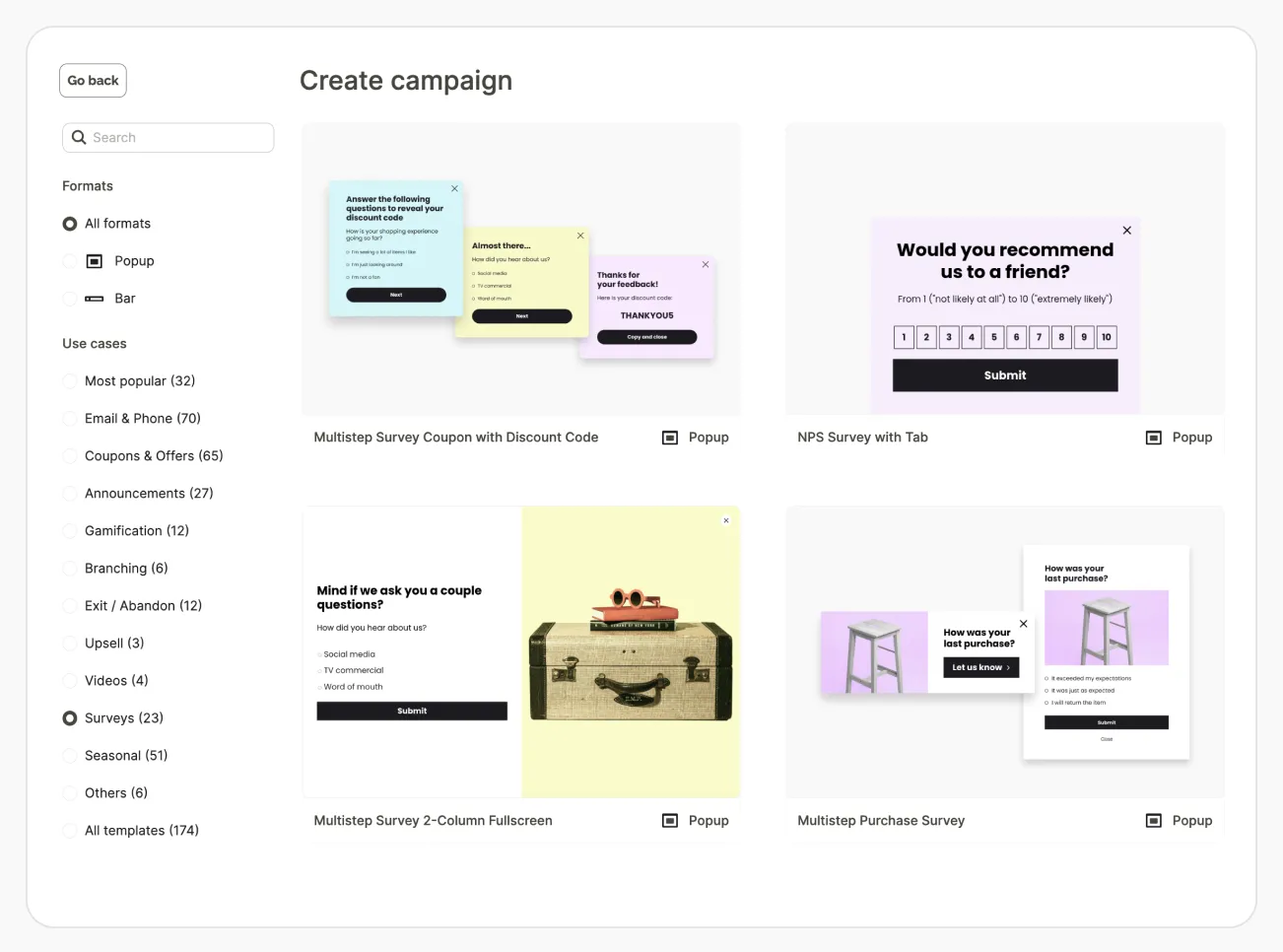Image resolution: width=1283 pixels, height=952 pixels.
Task: Select Most popular (32) use case
Action: point(70,381)
